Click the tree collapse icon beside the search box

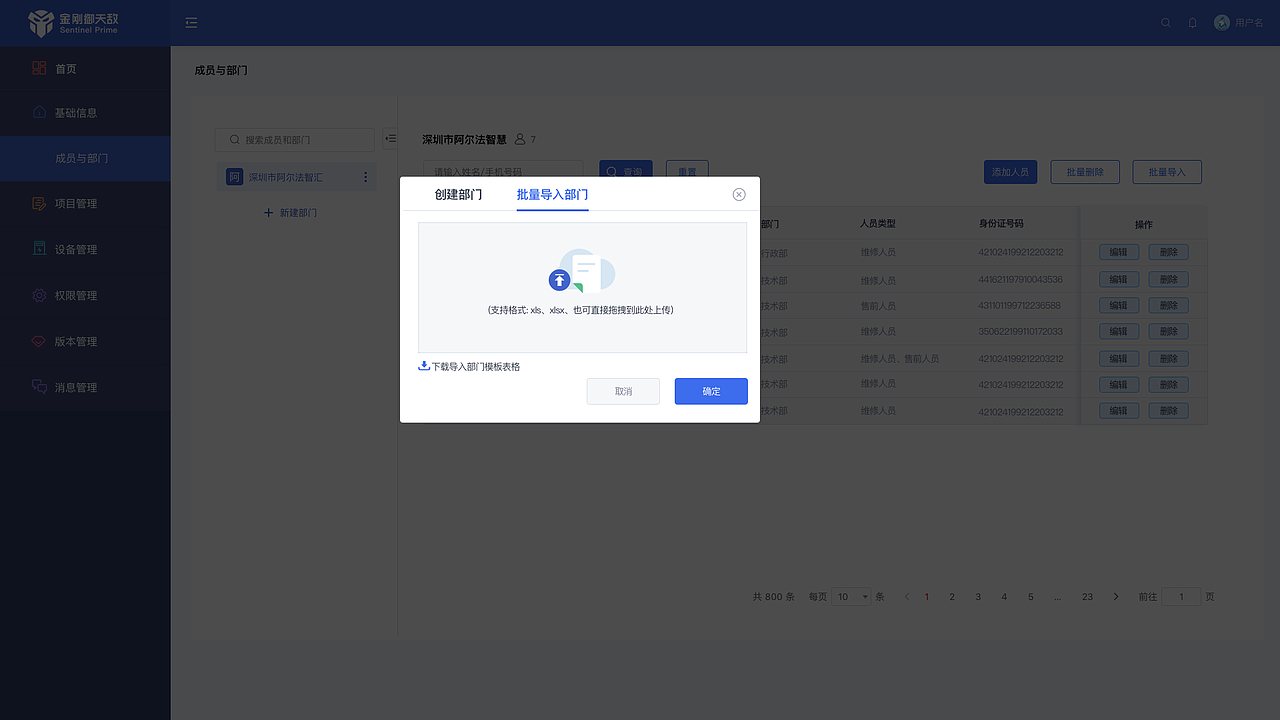tap(391, 139)
